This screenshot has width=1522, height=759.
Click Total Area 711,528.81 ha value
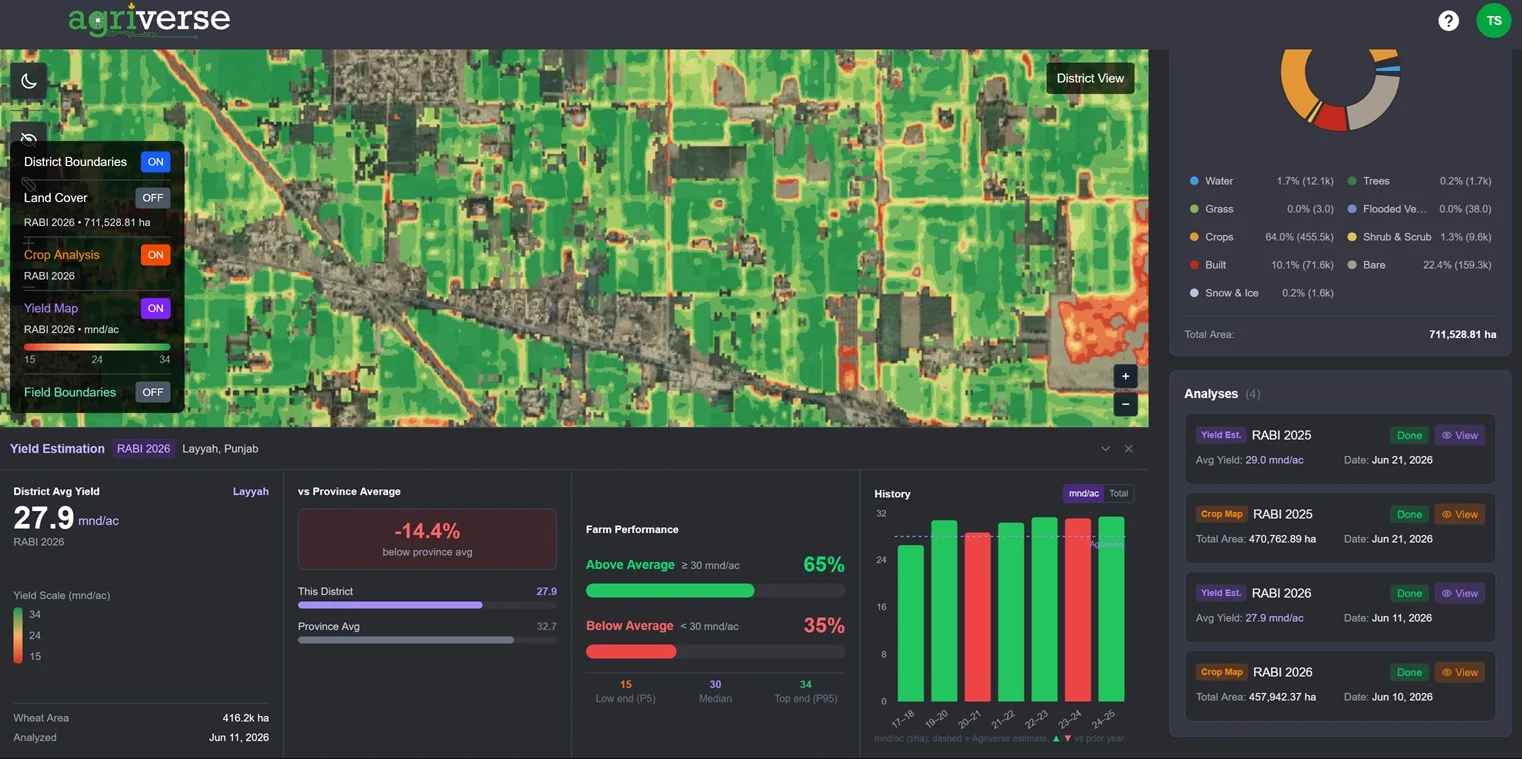[x=1463, y=334]
